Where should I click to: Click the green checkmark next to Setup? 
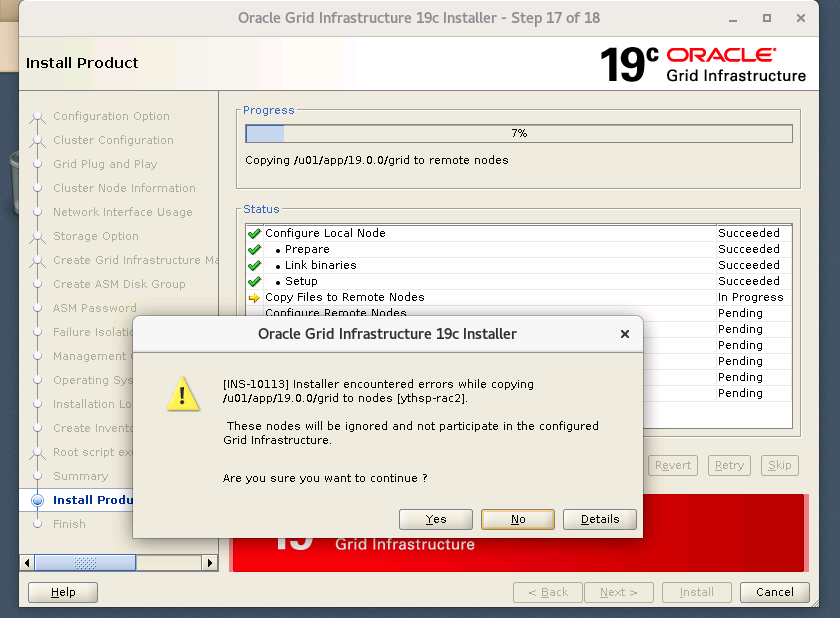pyautogui.click(x=254, y=282)
